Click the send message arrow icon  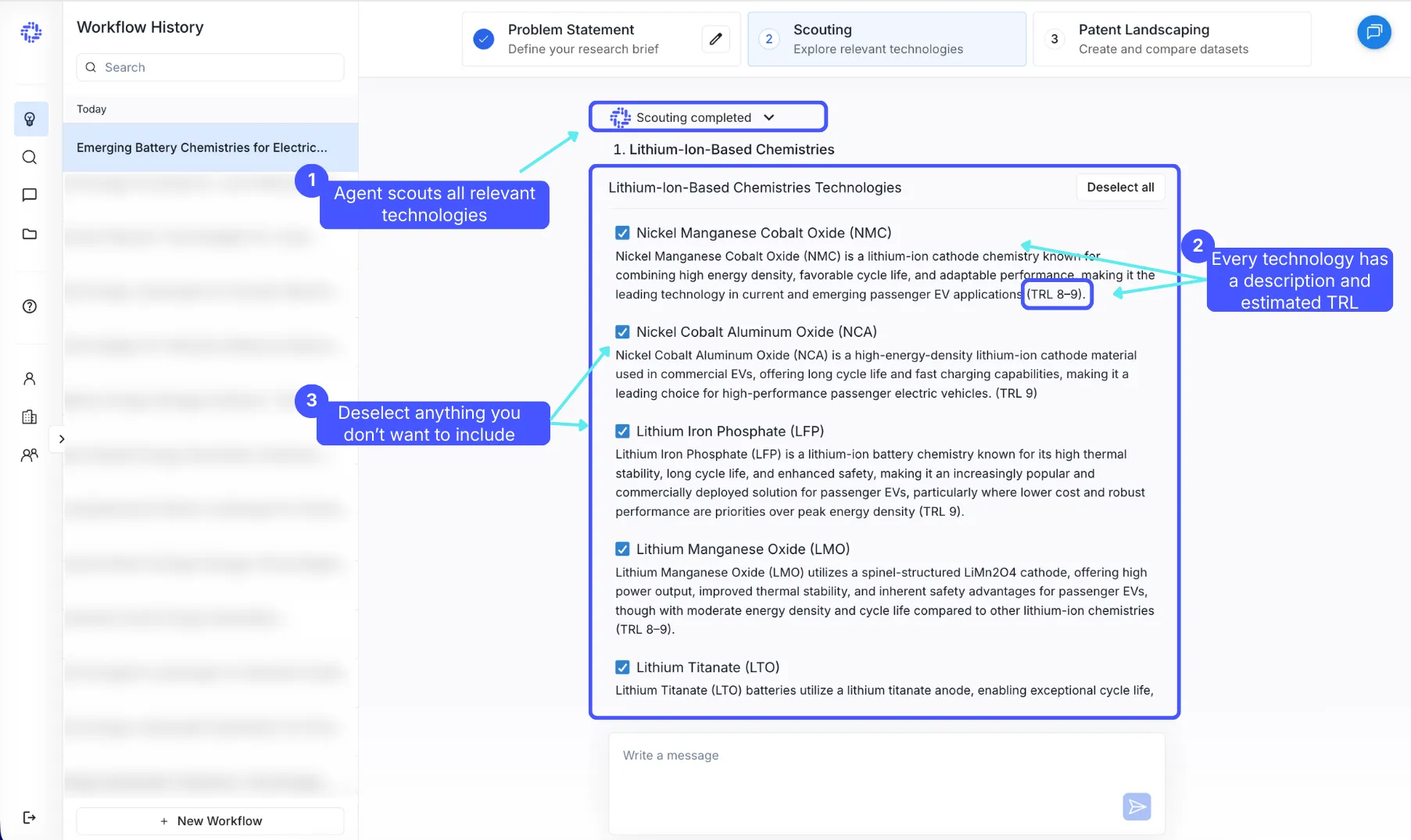(1137, 806)
